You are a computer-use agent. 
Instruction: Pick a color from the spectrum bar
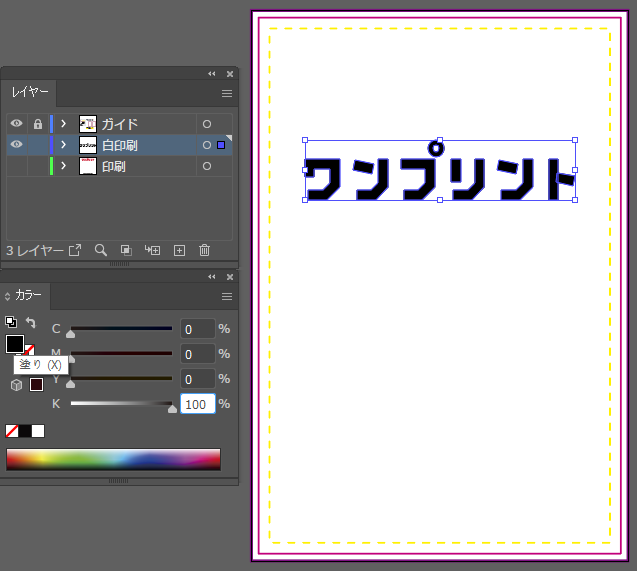(113, 459)
